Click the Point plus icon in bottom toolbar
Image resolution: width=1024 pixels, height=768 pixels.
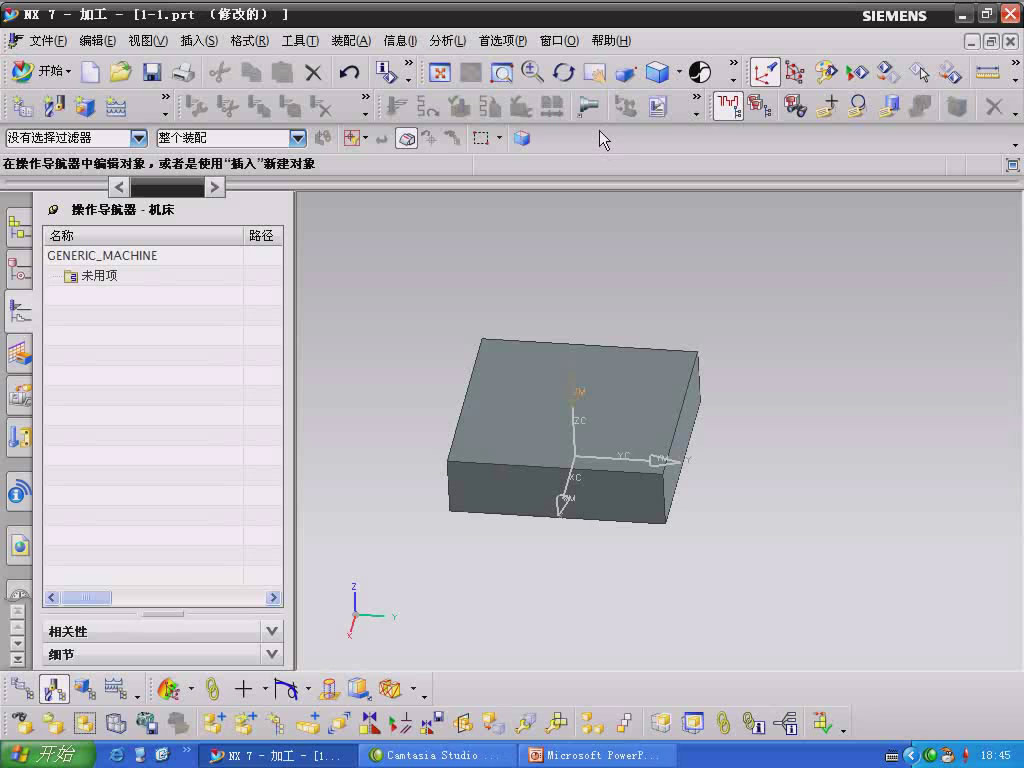[243, 688]
